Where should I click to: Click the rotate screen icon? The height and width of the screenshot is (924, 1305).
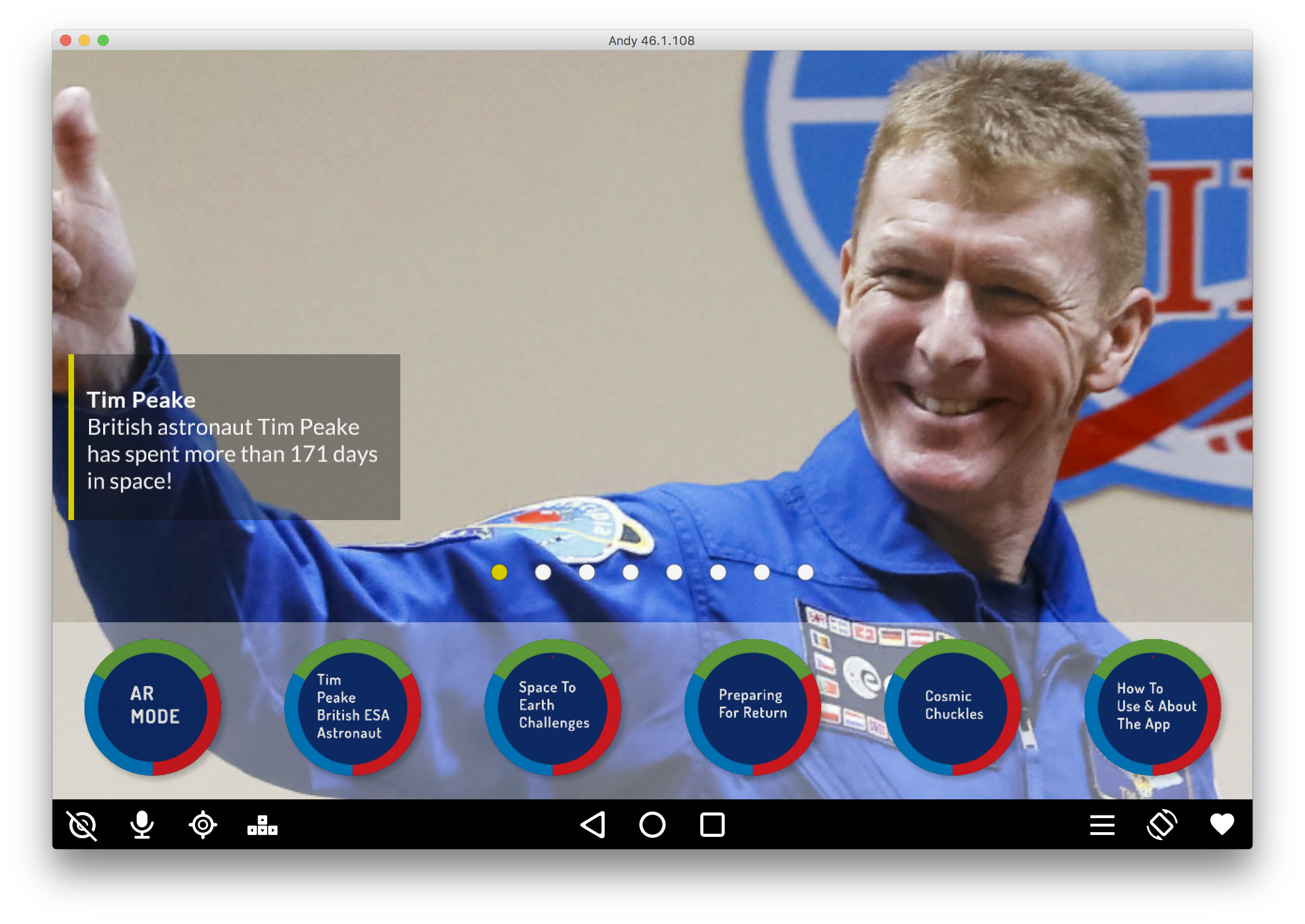(x=1162, y=825)
